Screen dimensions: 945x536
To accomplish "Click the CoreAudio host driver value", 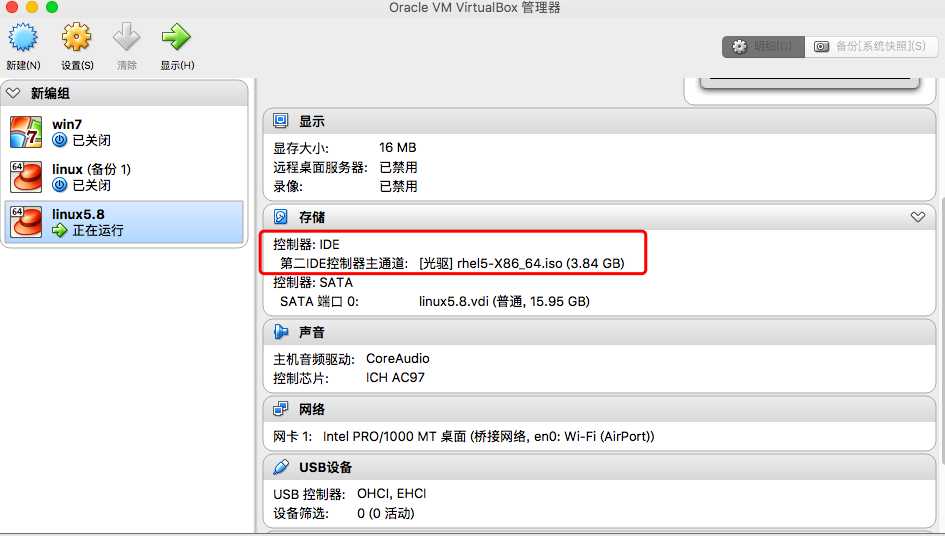I will pos(398,359).
